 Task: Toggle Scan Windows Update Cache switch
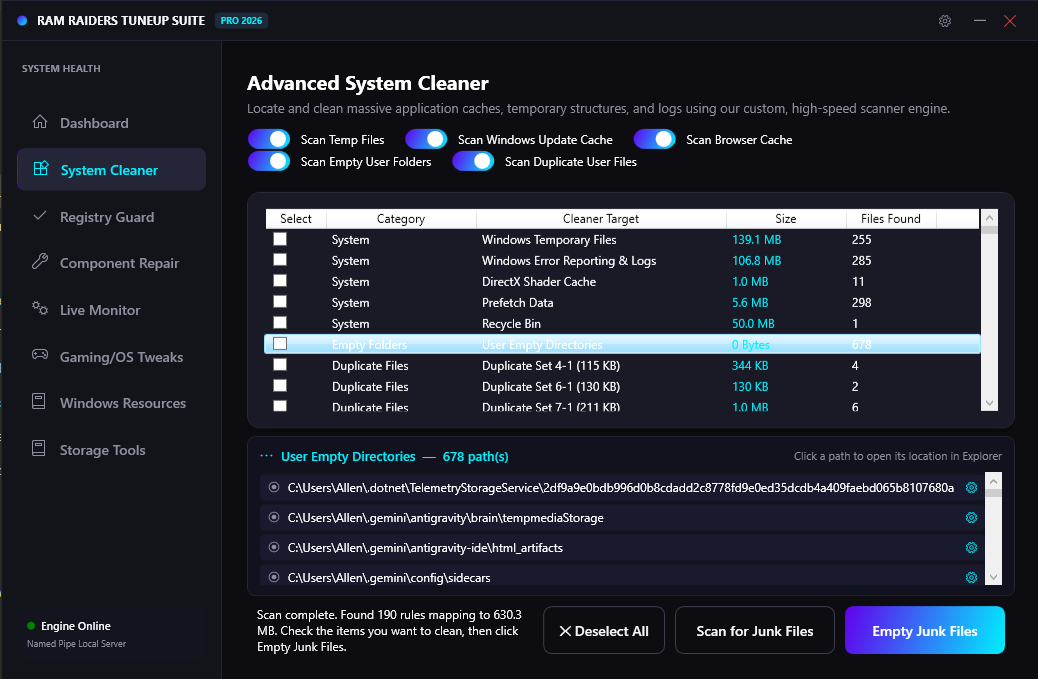coord(426,139)
